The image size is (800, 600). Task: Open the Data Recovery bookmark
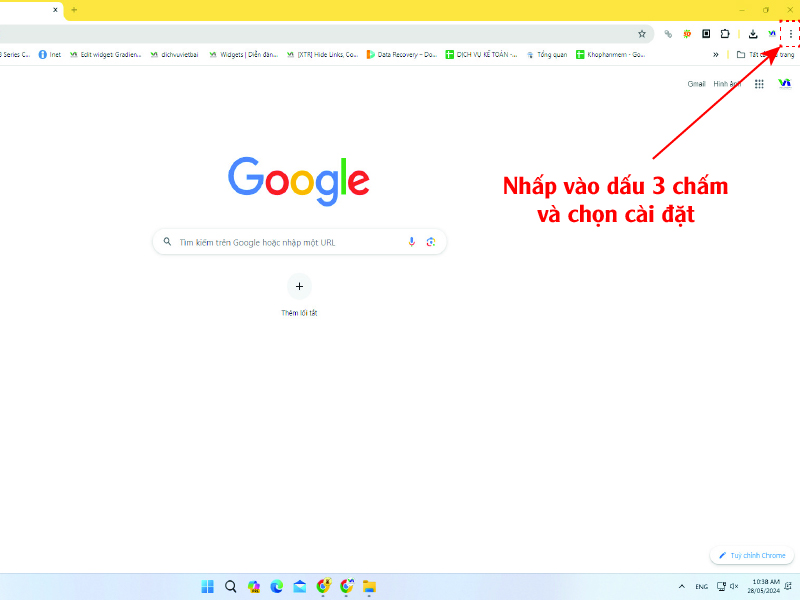pos(402,55)
